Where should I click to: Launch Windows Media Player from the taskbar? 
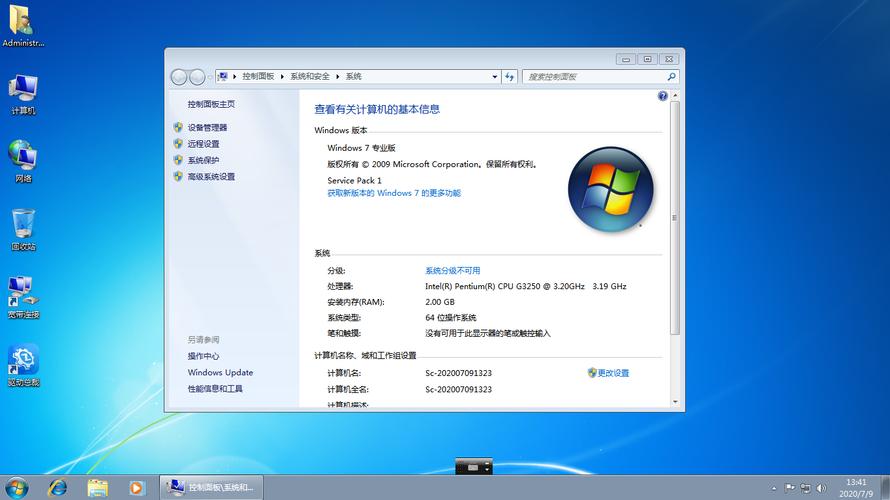(137, 488)
